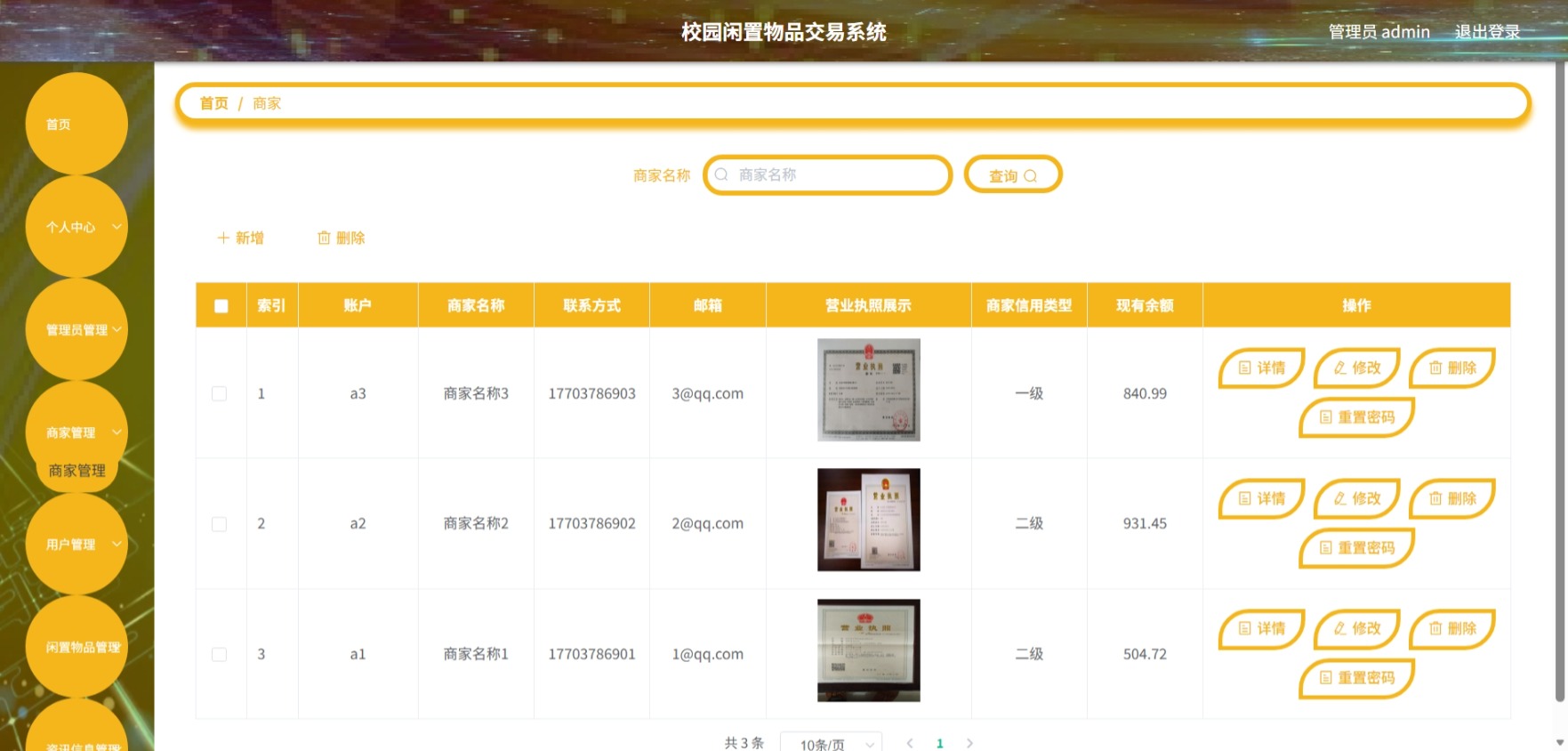Click 删除 for 商家名称3 row
Image resolution: width=1568 pixels, height=751 pixels.
pos(1452,367)
